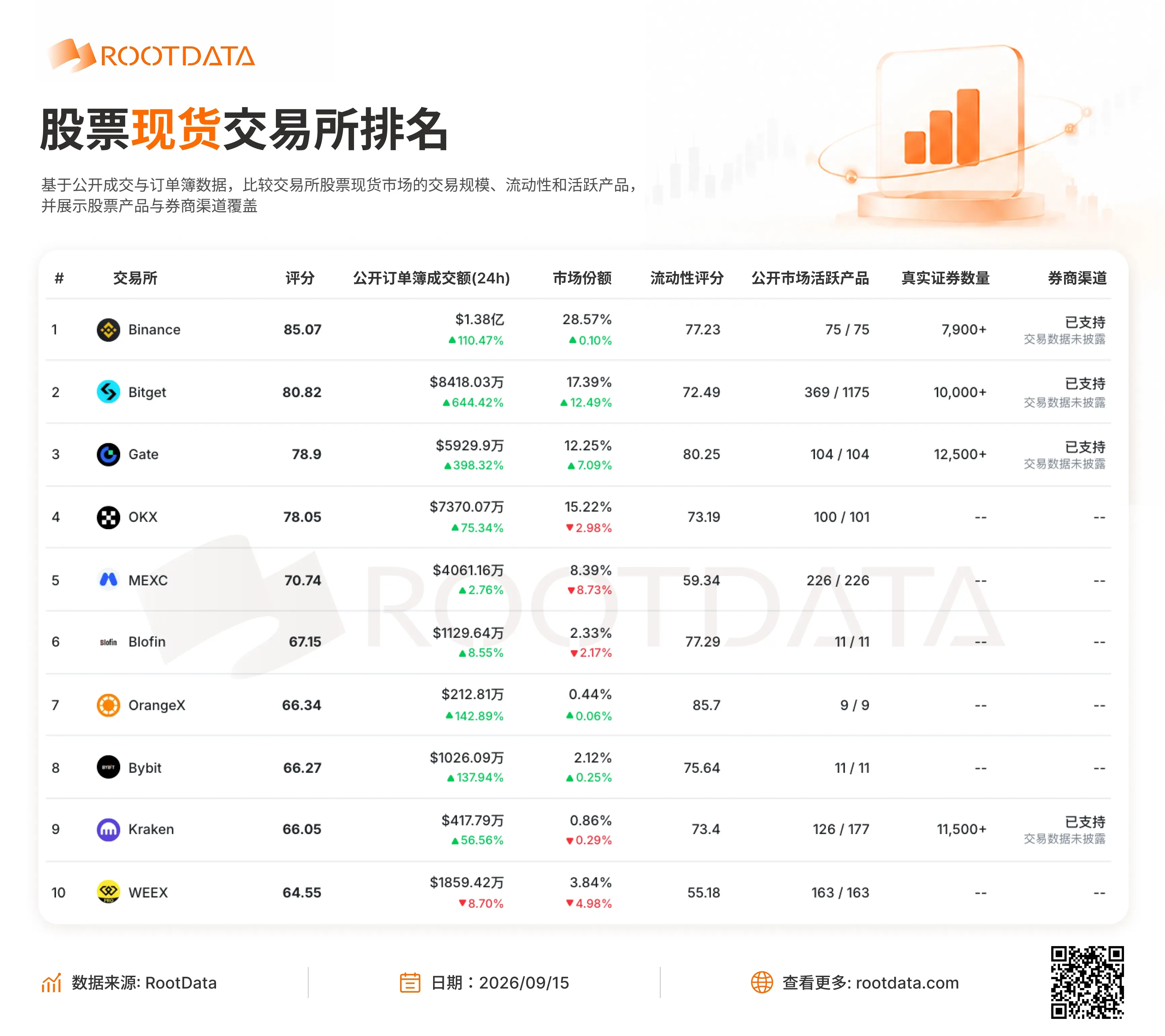Click Bitget score 80.82
The width and height of the screenshot is (1165, 1036).
(x=302, y=392)
